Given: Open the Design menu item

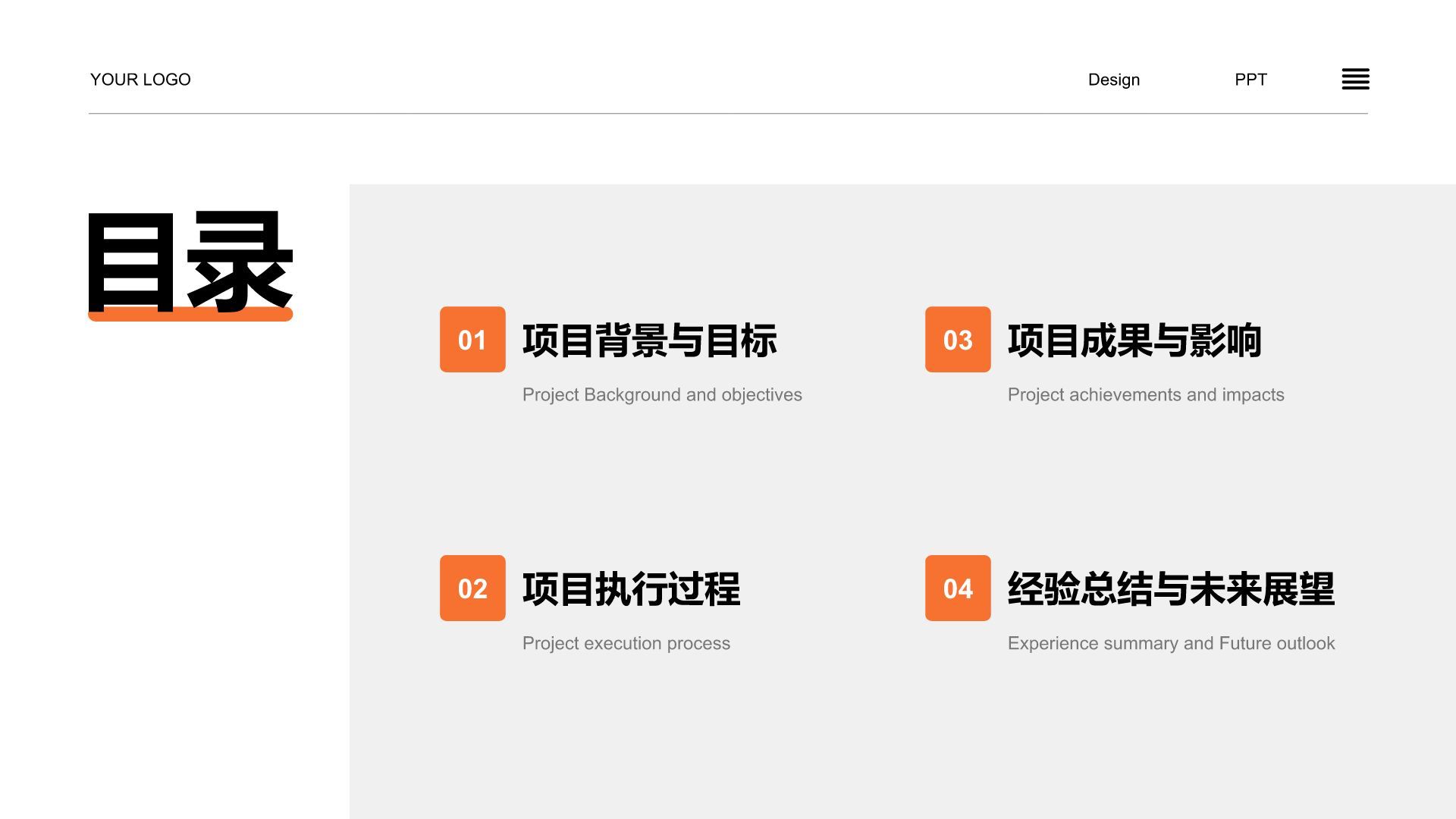Looking at the screenshot, I should point(1113,80).
